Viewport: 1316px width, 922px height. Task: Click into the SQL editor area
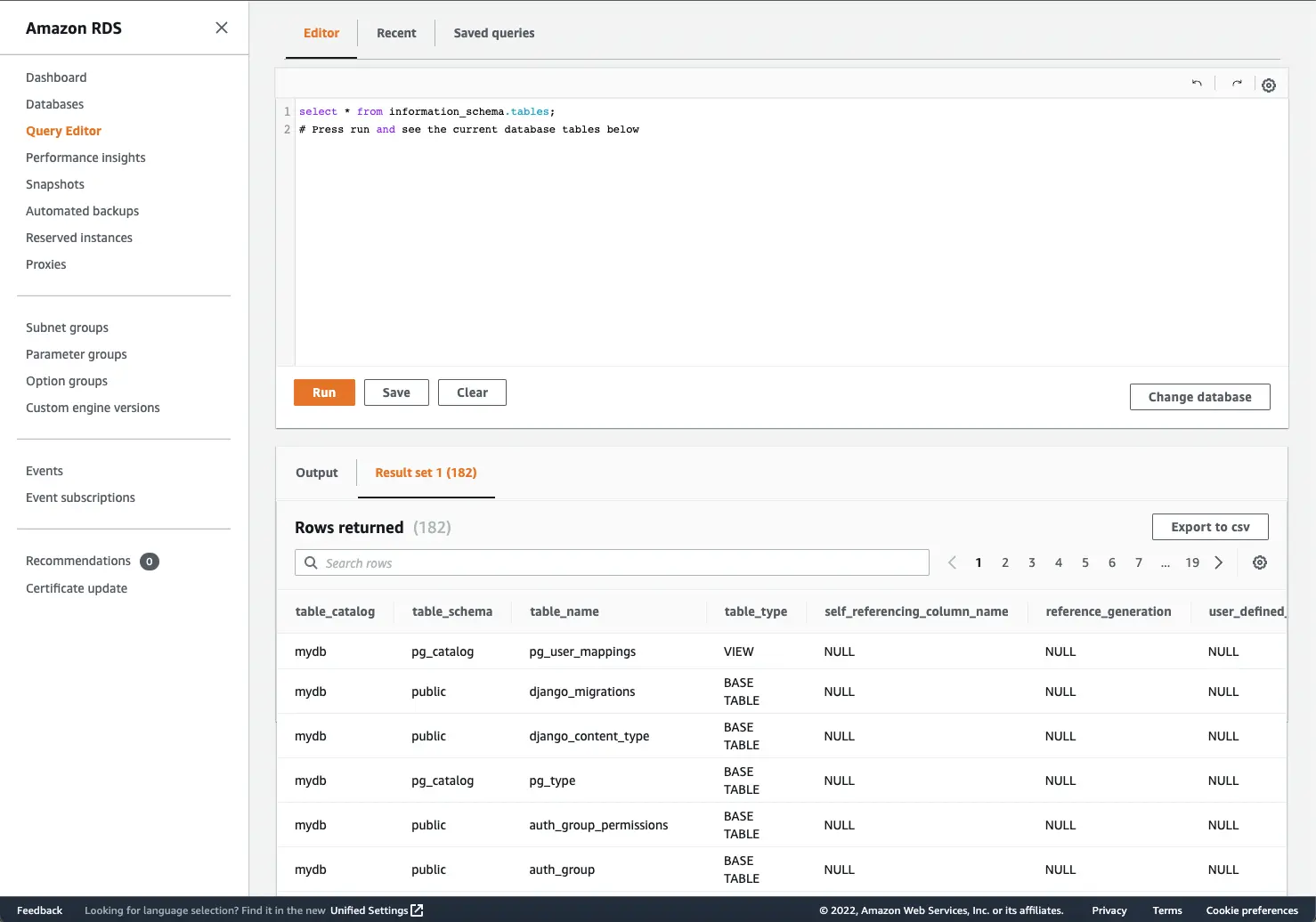(x=791, y=231)
